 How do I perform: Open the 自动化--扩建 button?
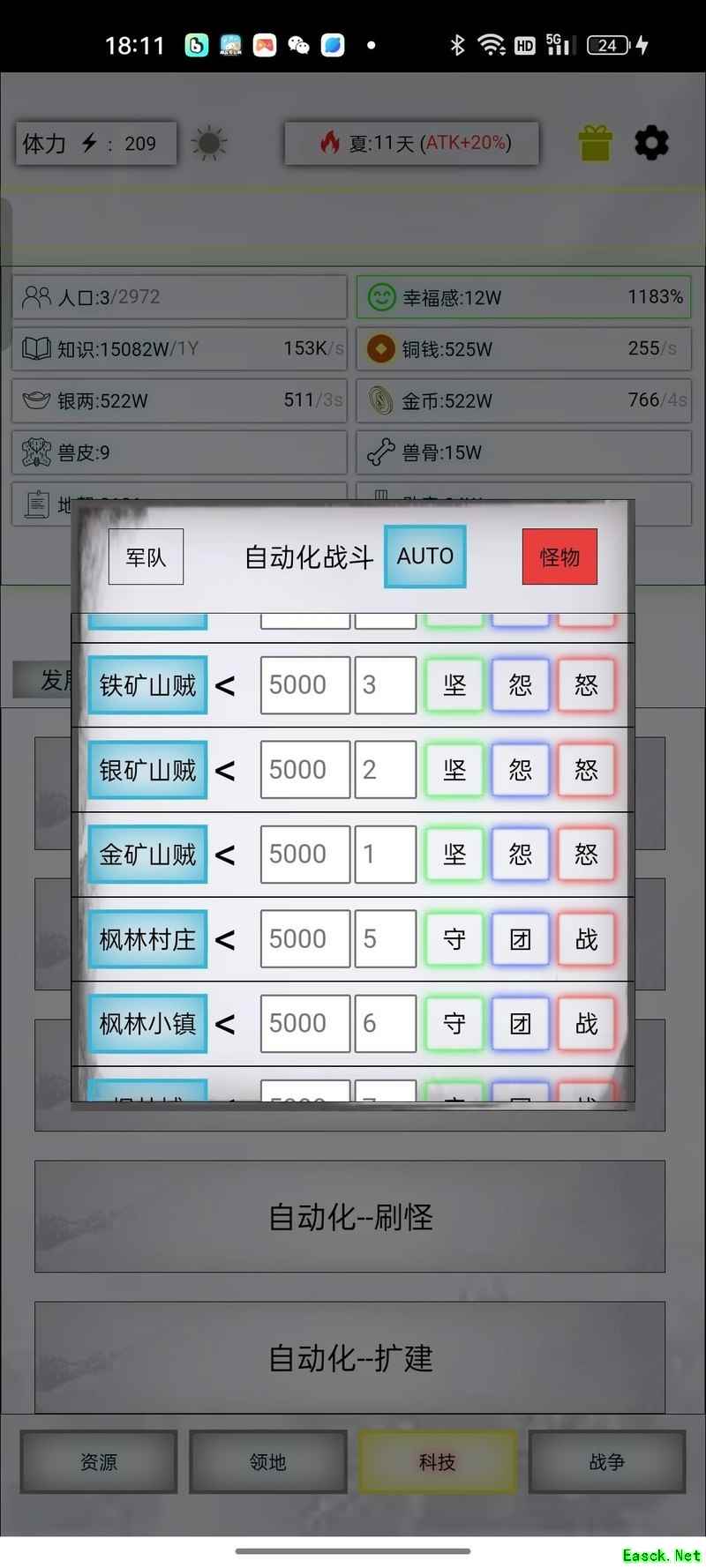(x=350, y=1358)
